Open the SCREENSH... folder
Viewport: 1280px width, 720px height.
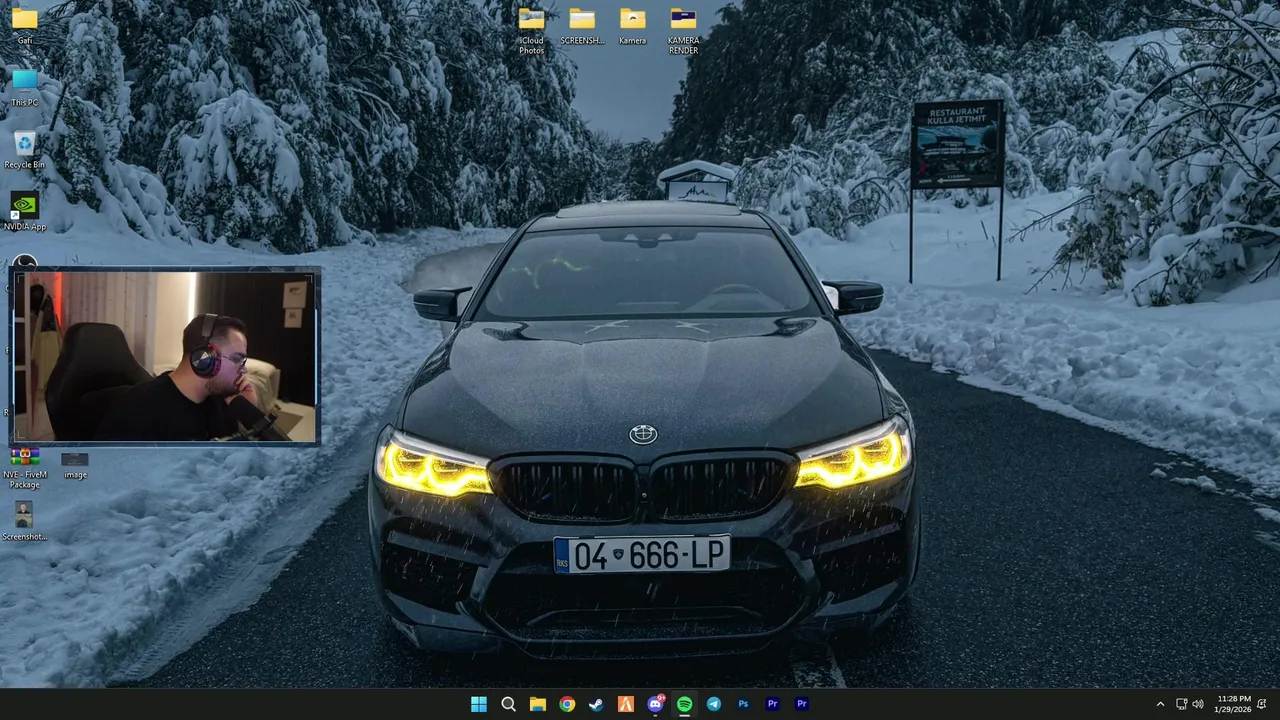(x=582, y=26)
